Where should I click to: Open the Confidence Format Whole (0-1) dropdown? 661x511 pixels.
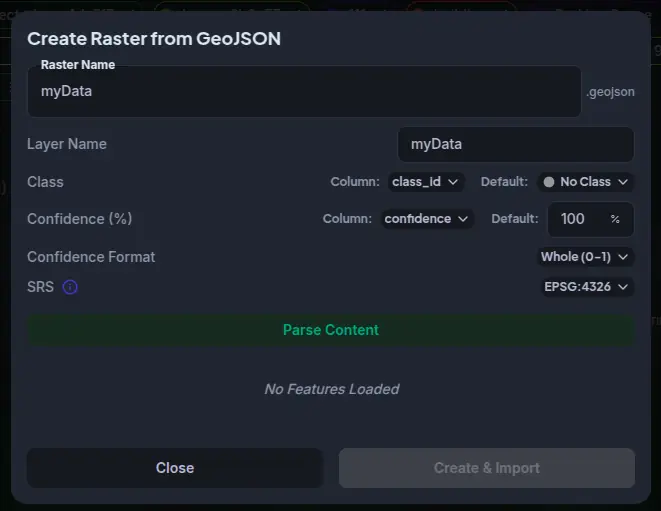point(585,257)
